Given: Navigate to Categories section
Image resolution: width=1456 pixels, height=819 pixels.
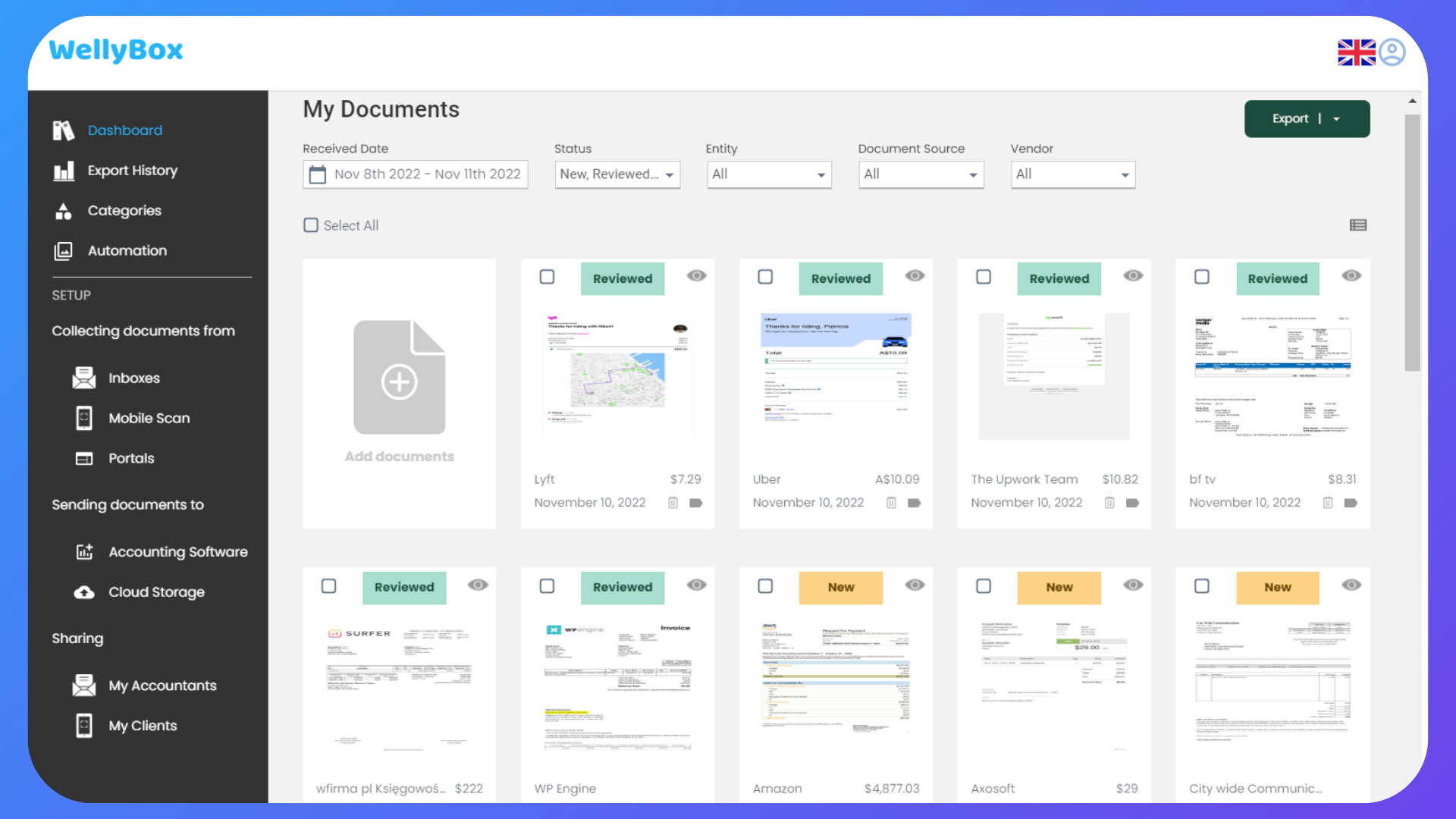Looking at the screenshot, I should (124, 210).
